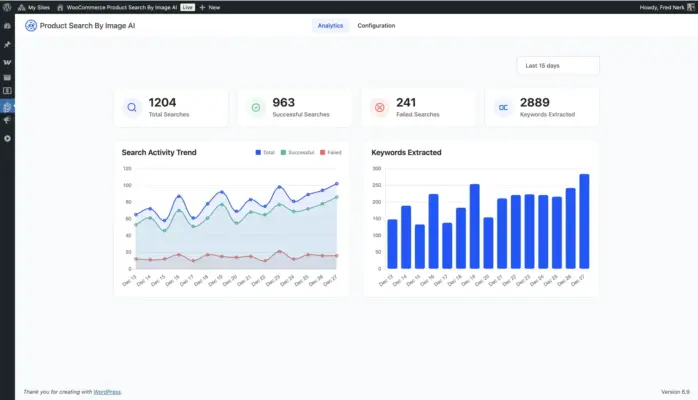Open the Last 15 days dropdown
The image size is (698, 400).
tap(558, 65)
